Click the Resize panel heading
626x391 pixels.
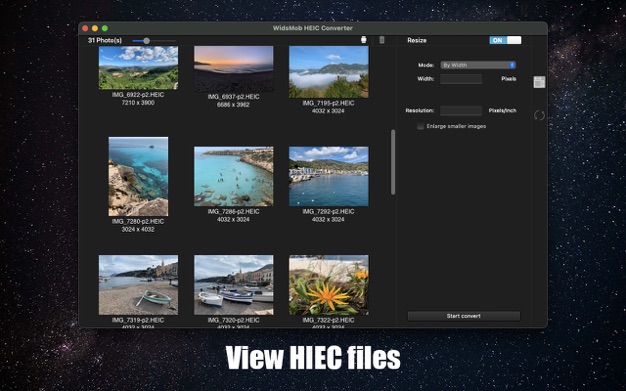pos(417,40)
